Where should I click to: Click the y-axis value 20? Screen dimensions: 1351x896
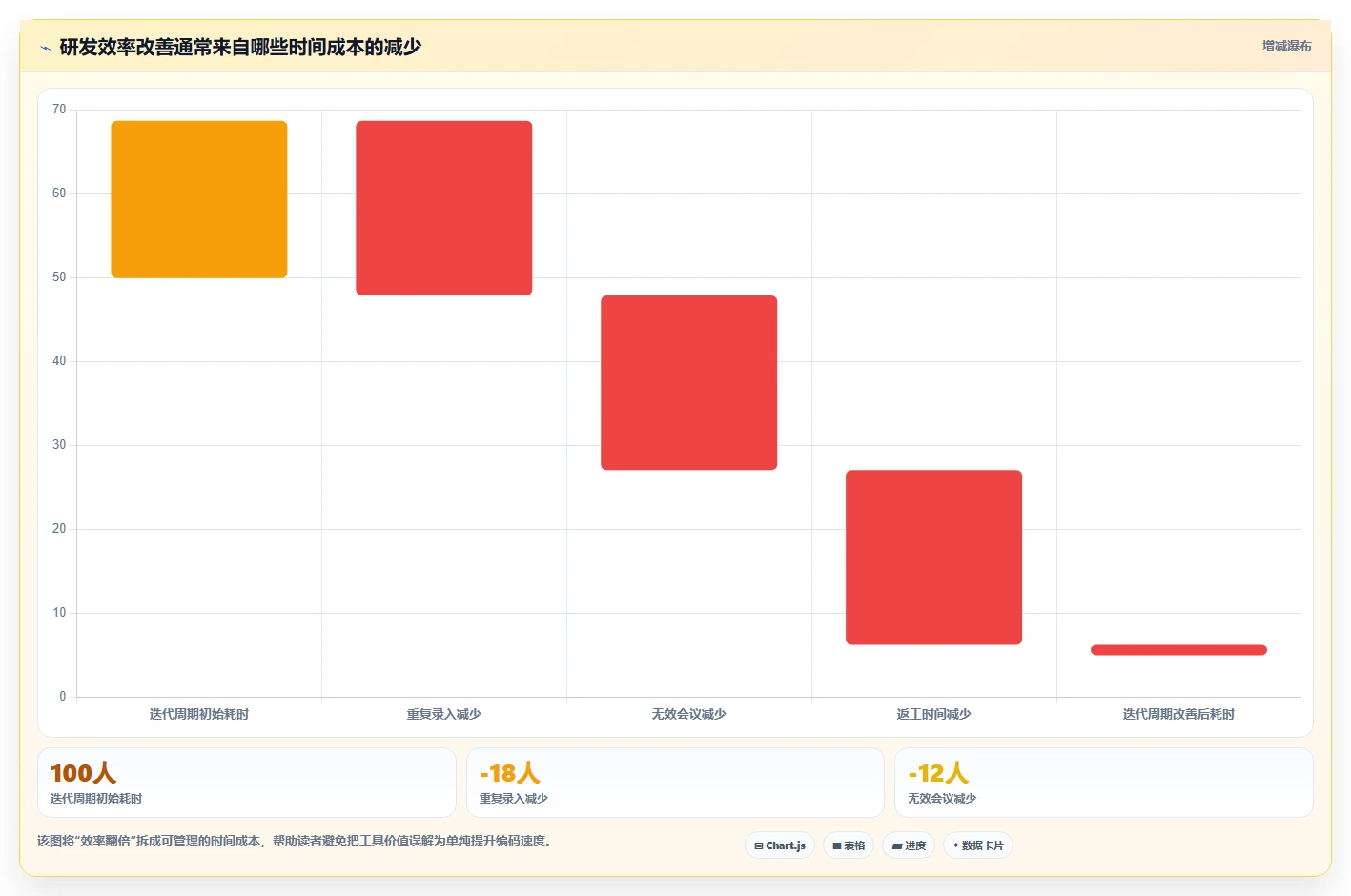click(x=59, y=529)
